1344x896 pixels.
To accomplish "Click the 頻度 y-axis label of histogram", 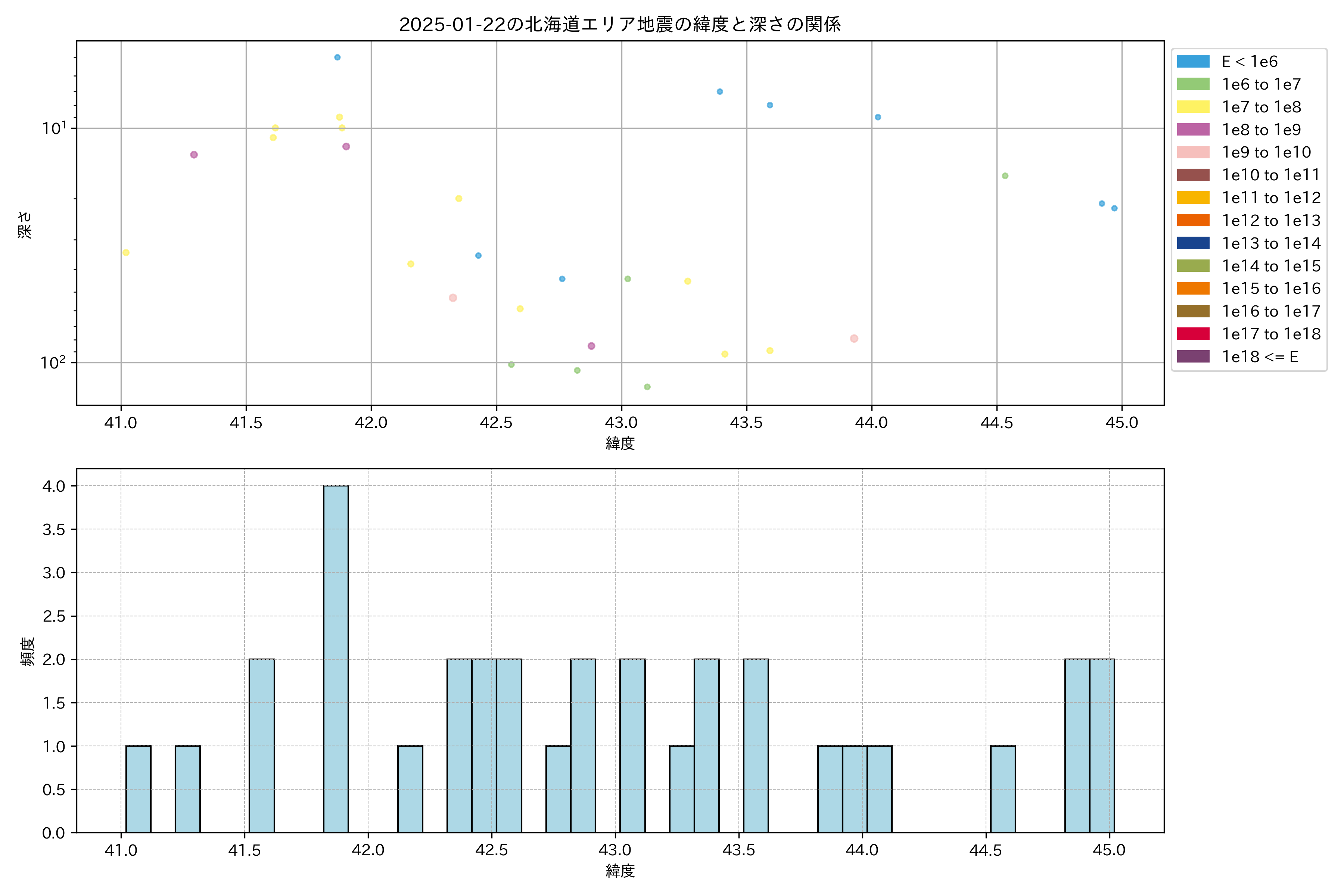I will (x=27, y=651).
